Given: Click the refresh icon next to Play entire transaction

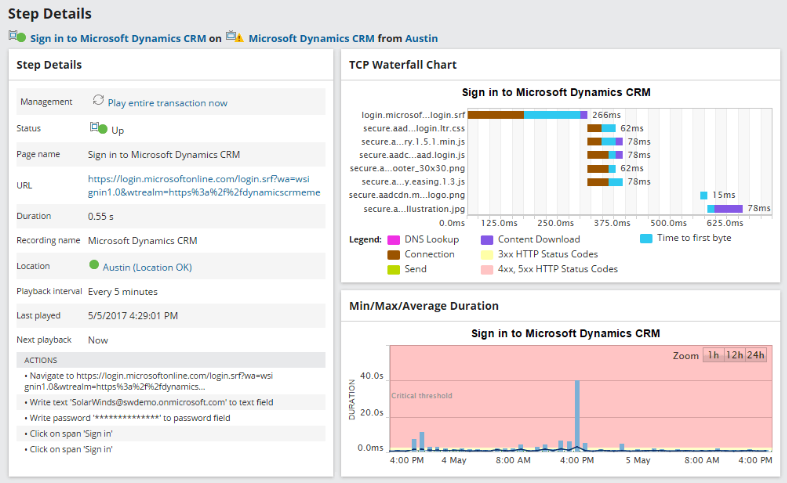Looking at the screenshot, I should 98,101.
